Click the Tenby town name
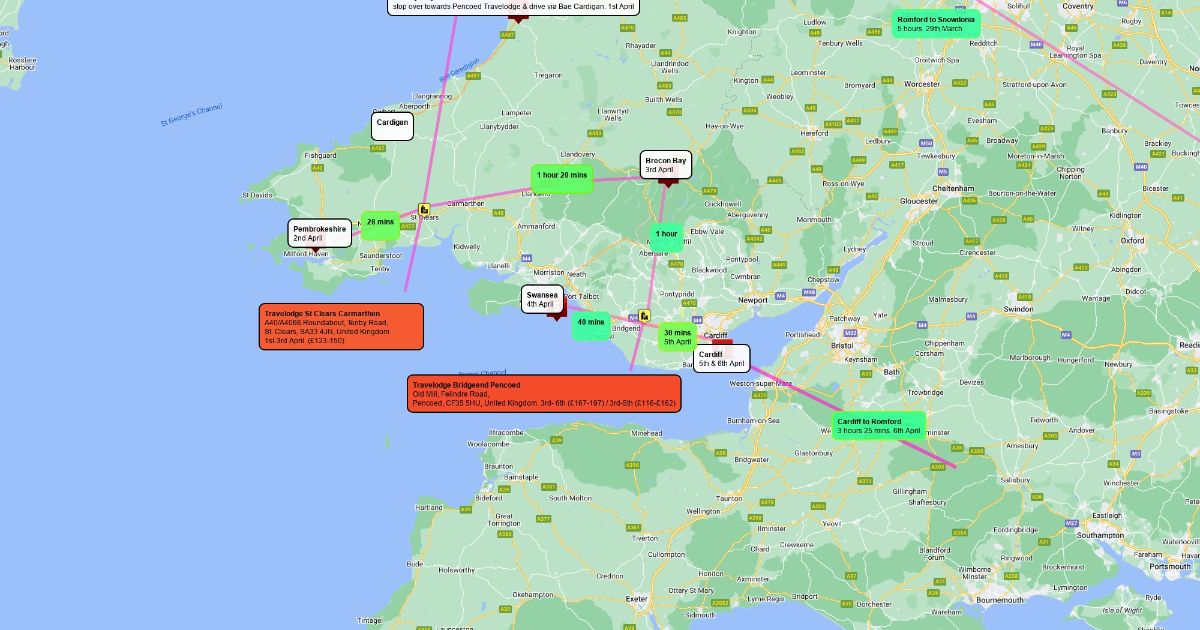This screenshot has width=1200, height=630. click(x=379, y=268)
